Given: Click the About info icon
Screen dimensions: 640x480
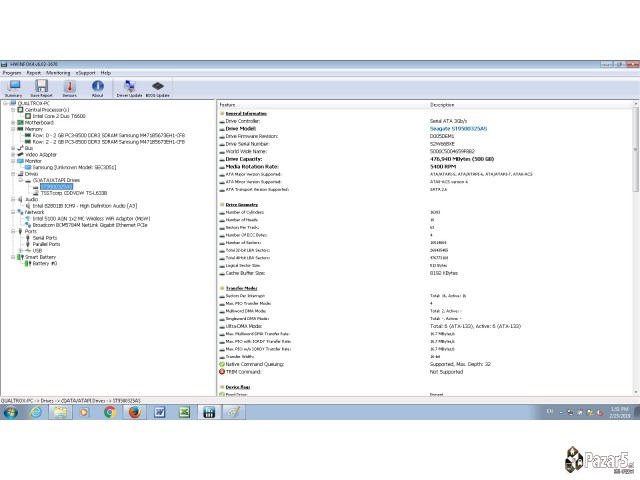Looking at the screenshot, I should (97, 89).
